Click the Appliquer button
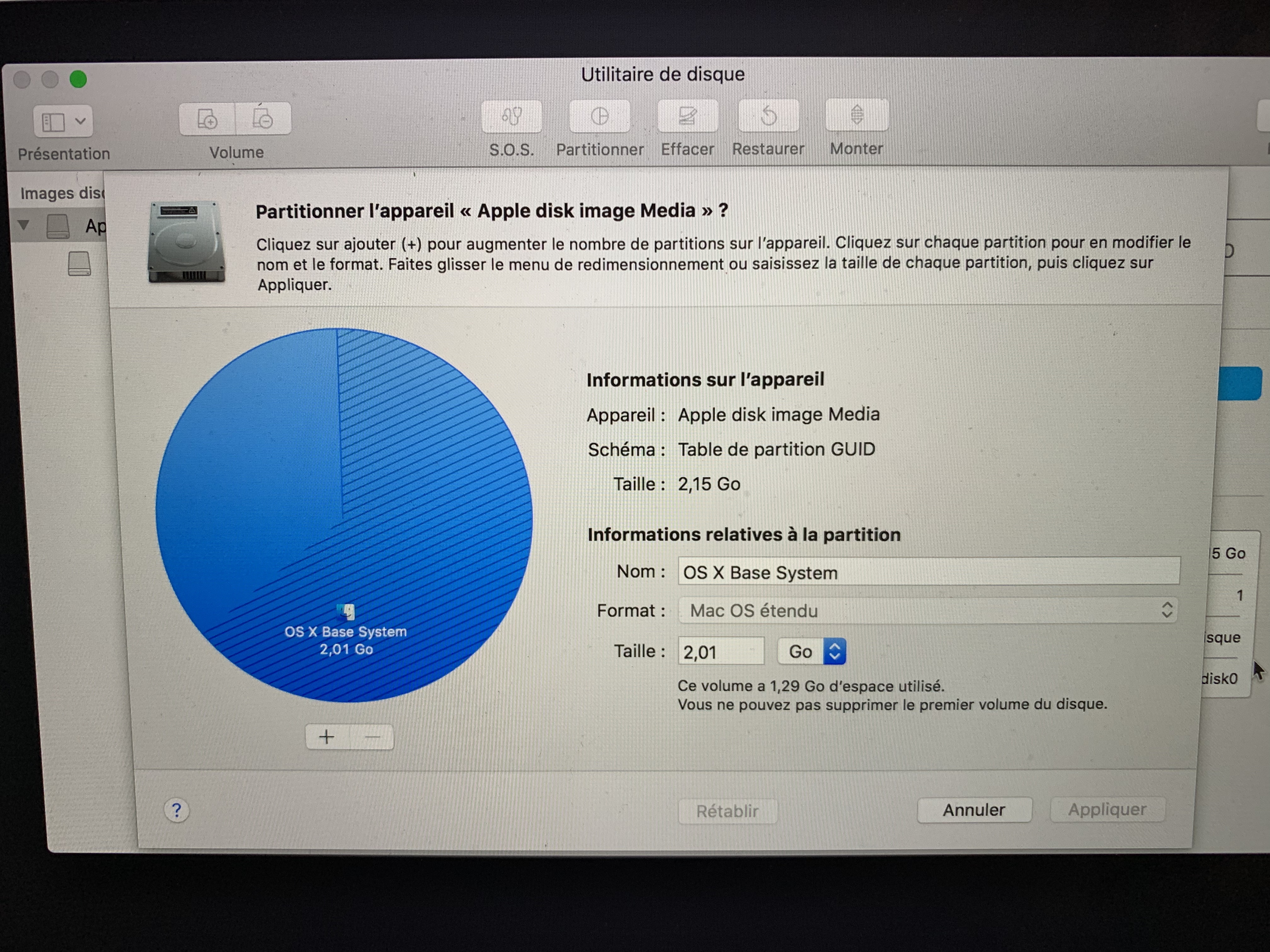 point(1107,809)
